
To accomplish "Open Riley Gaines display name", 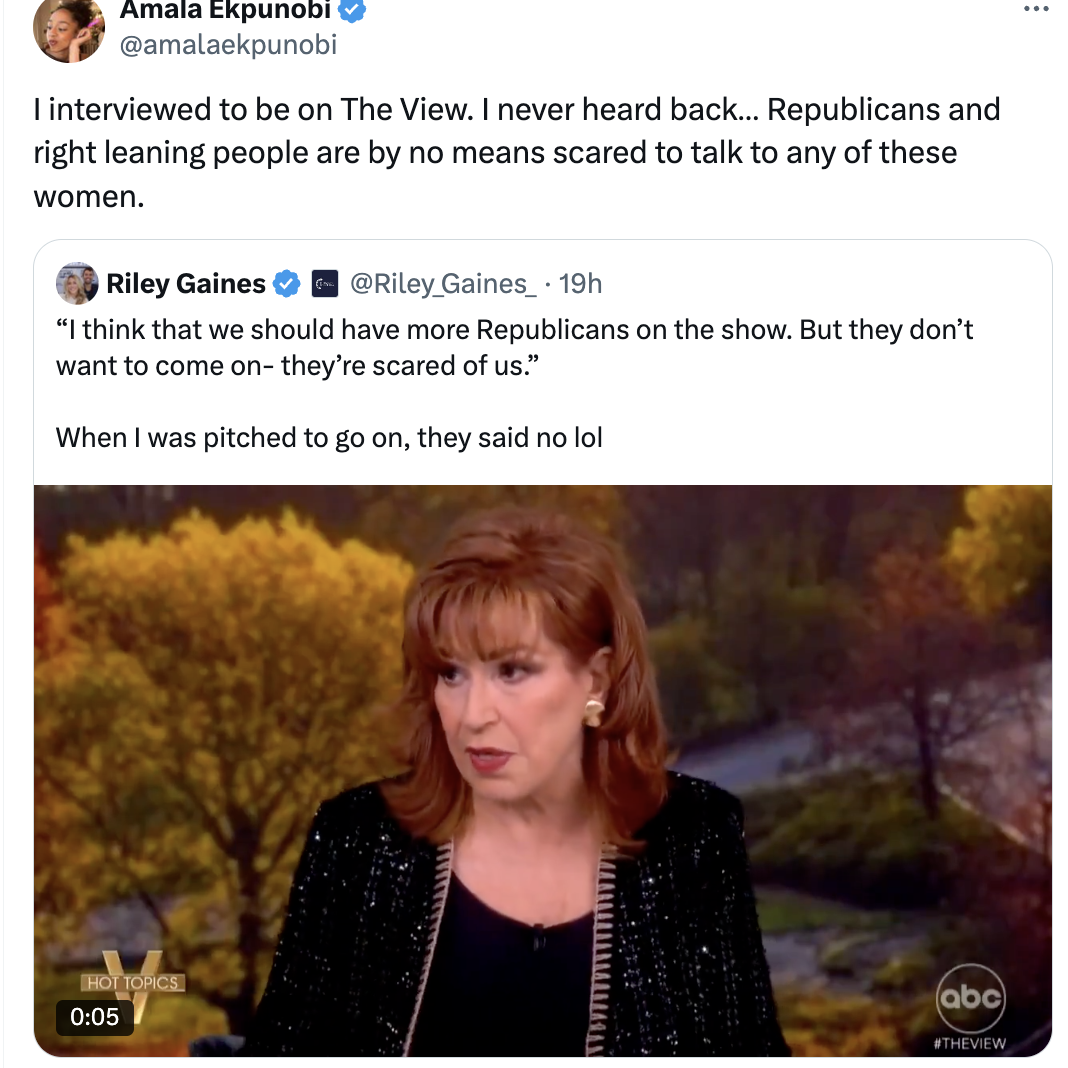I will pyautogui.click(x=186, y=283).
